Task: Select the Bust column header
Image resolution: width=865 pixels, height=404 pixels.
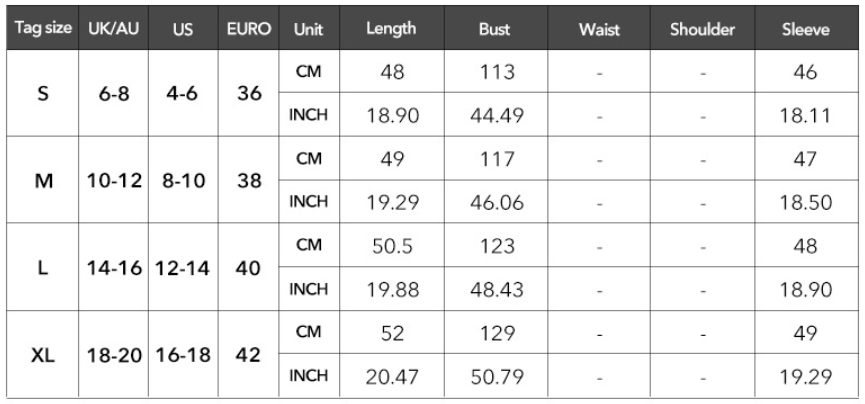Action: (x=496, y=28)
